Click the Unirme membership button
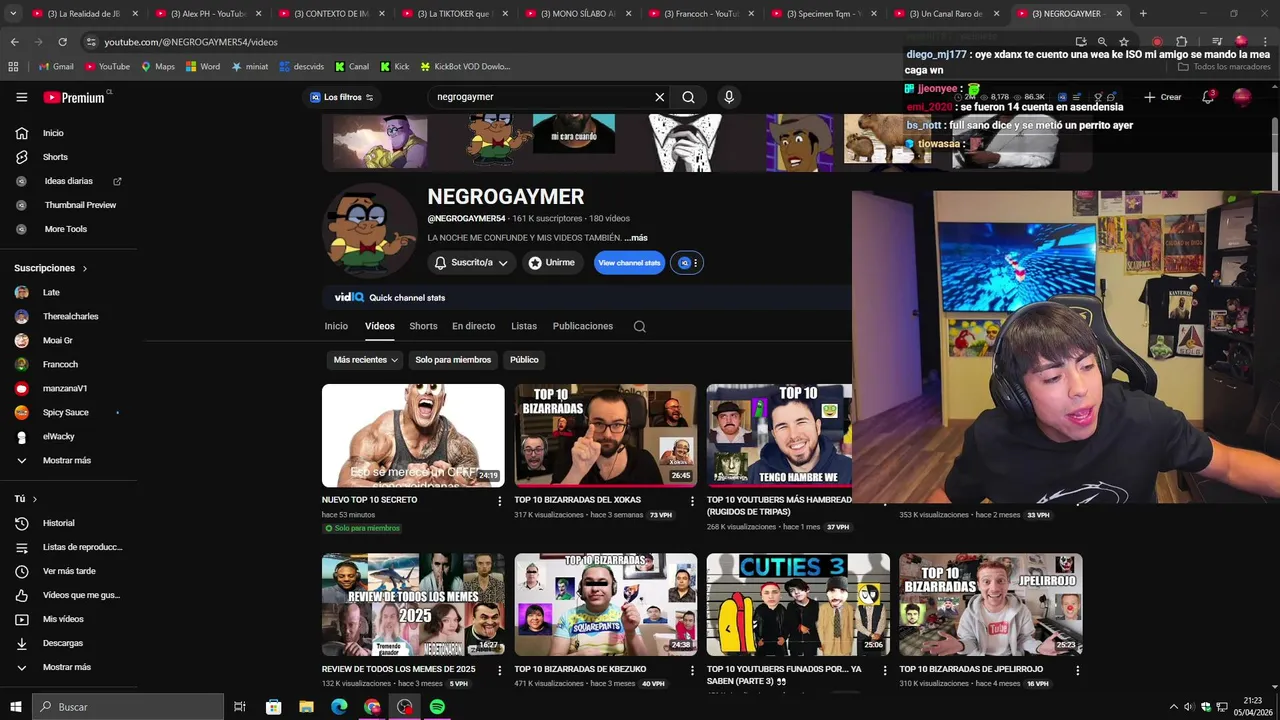Screen dimensions: 1280x720 pos(552,263)
